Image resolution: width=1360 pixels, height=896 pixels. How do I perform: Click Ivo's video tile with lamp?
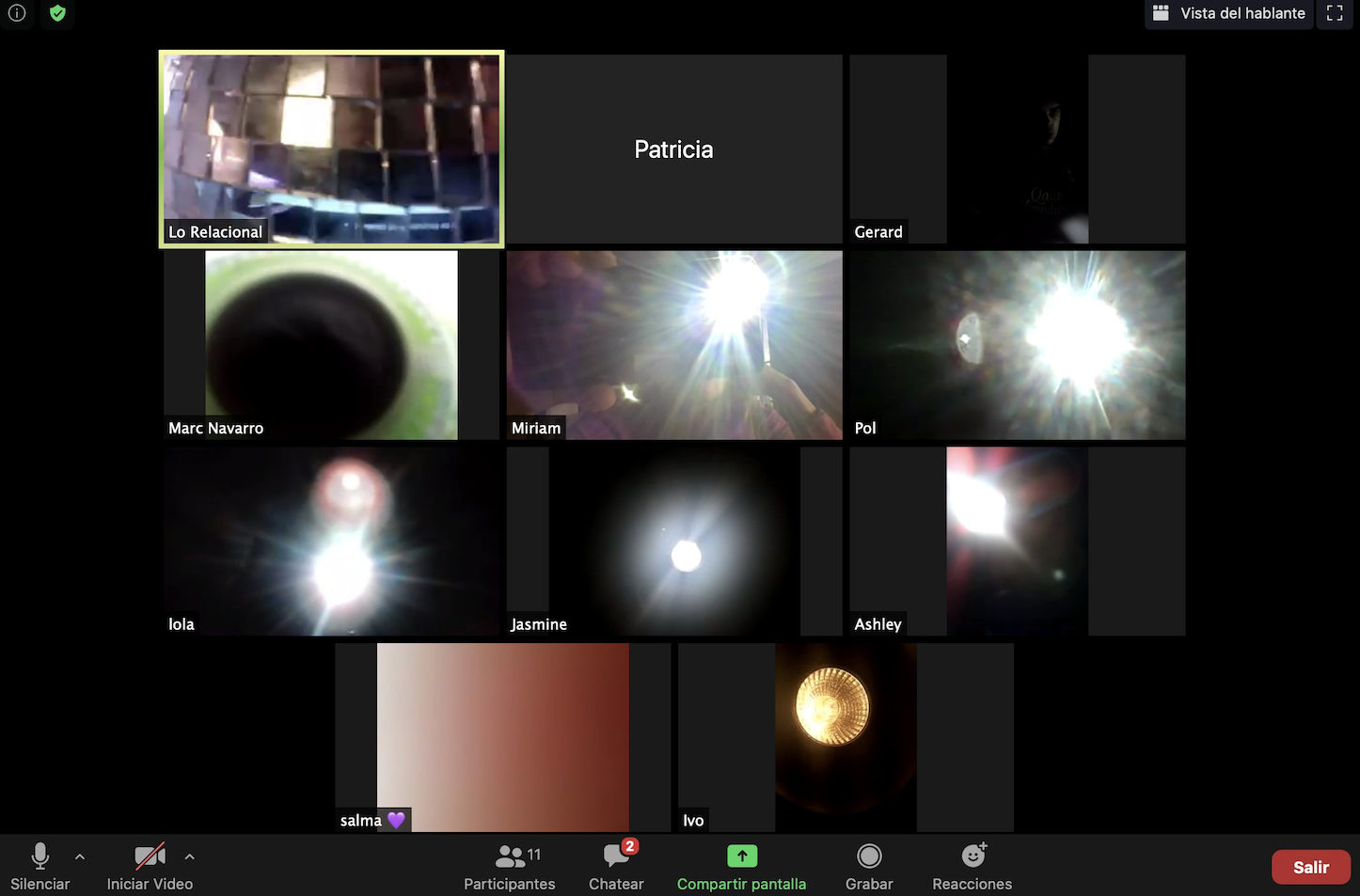click(x=845, y=736)
